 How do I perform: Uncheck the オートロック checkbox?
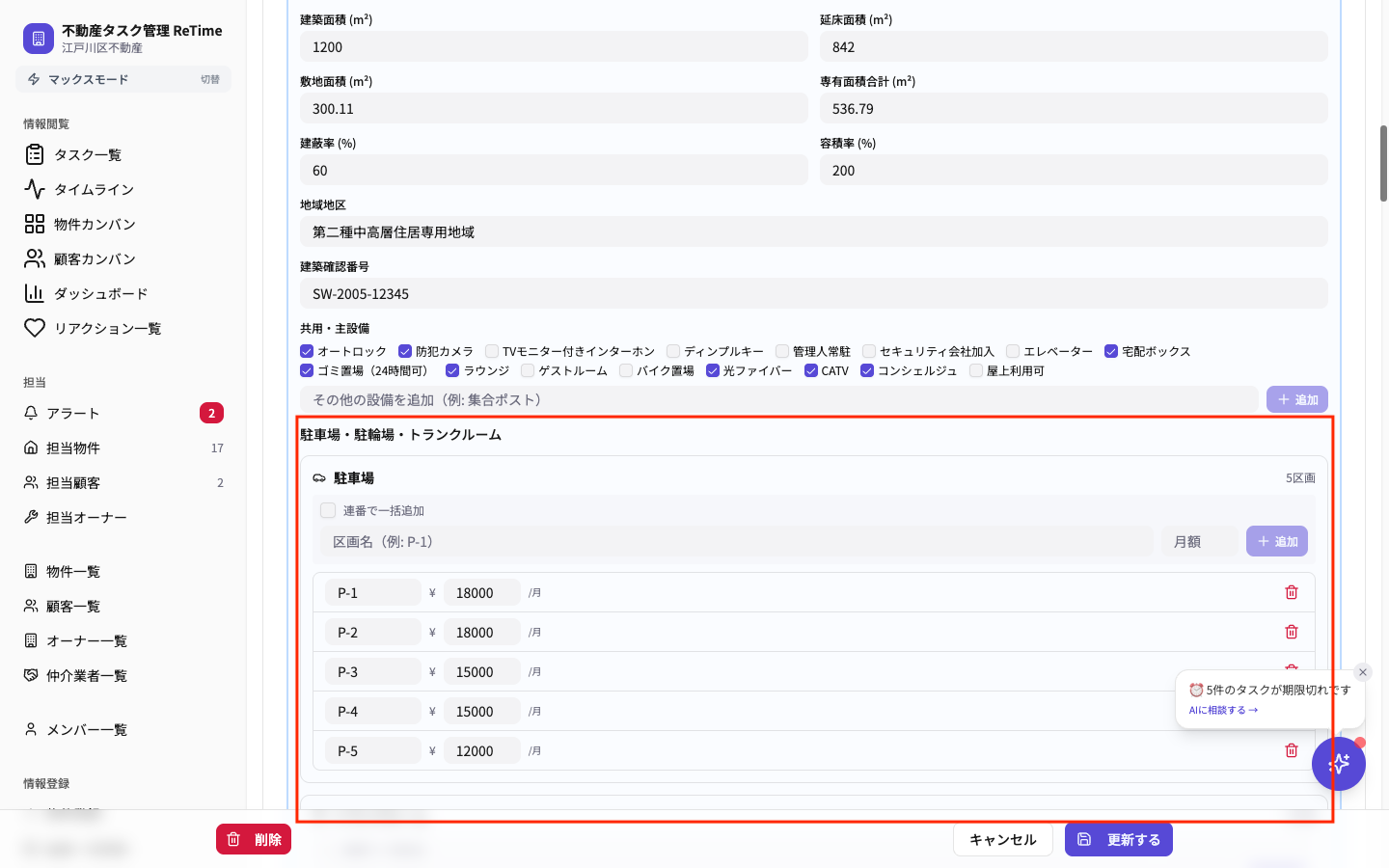(x=307, y=351)
